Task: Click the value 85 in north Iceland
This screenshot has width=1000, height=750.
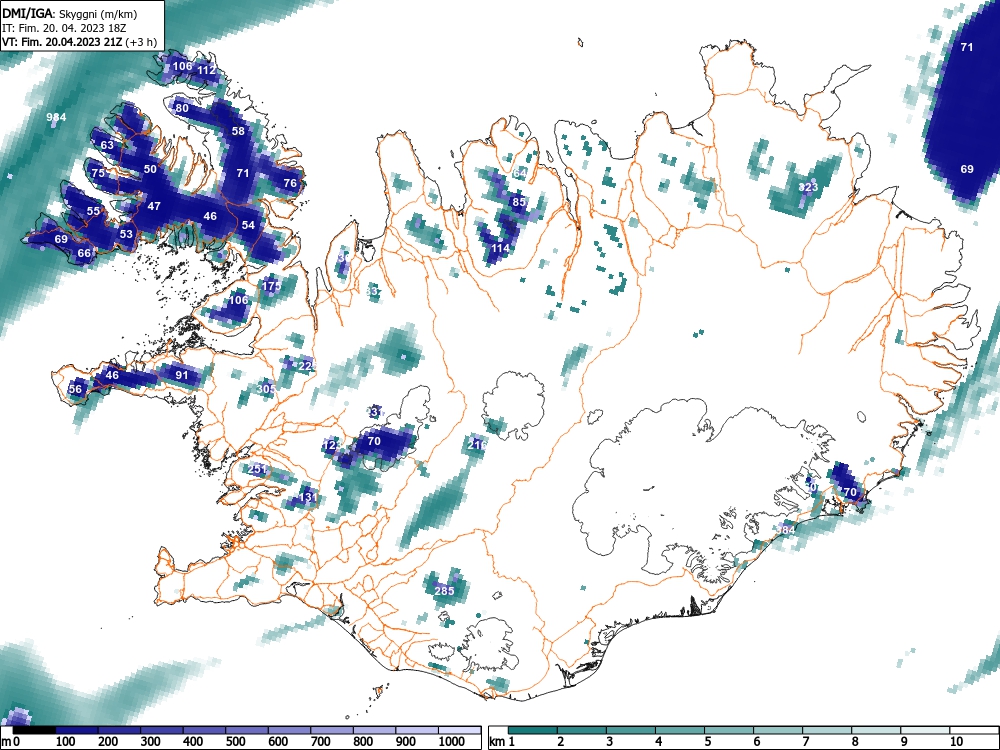Action: (518, 202)
